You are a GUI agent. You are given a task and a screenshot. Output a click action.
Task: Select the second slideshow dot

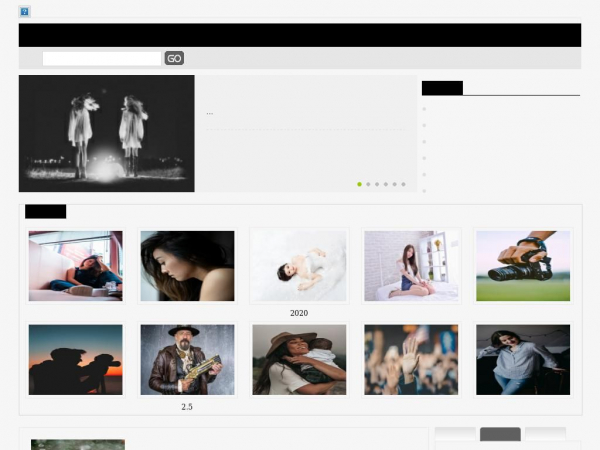click(x=368, y=184)
